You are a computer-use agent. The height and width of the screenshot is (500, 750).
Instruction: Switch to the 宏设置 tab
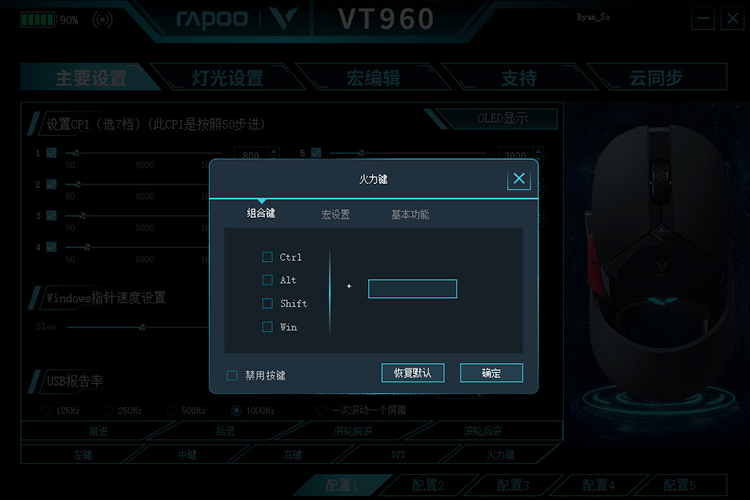point(335,214)
